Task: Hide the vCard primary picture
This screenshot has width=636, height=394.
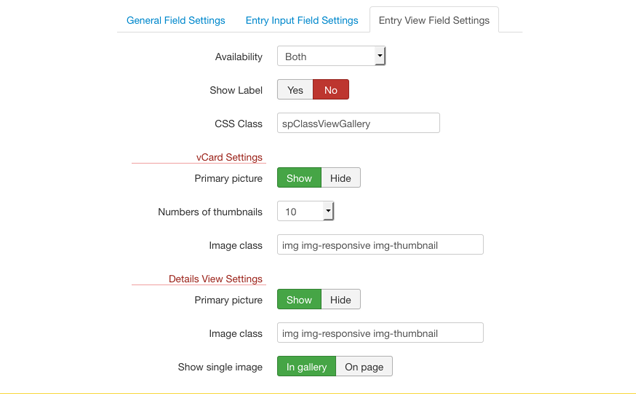Action: pos(341,178)
